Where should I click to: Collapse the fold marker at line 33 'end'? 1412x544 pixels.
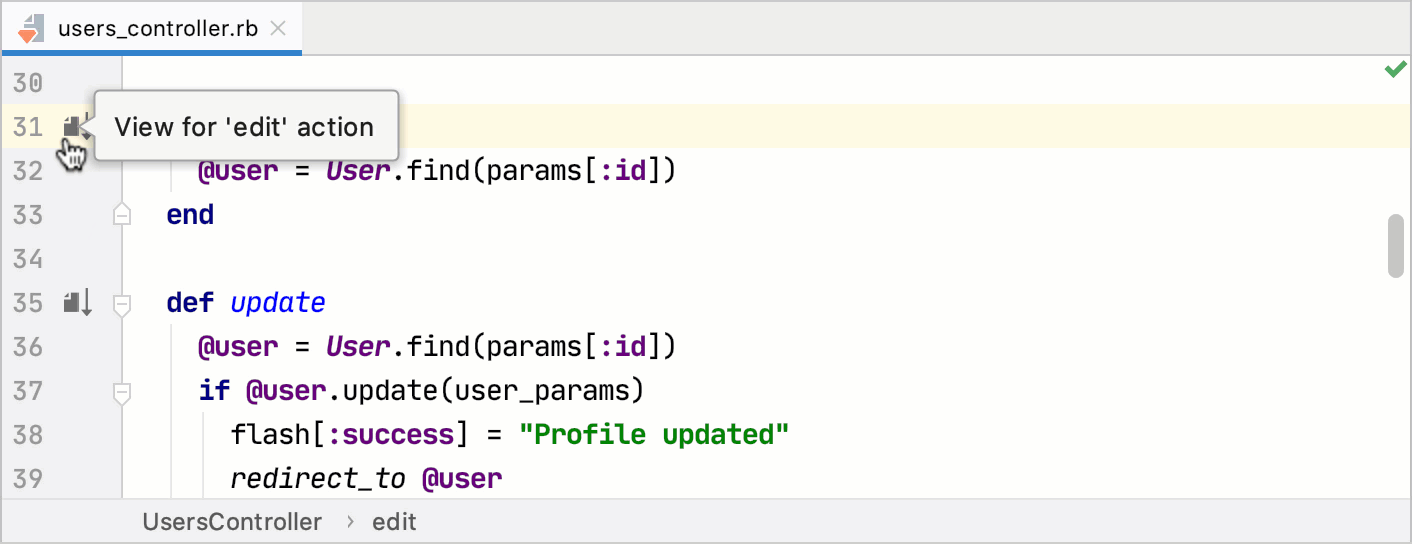[x=122, y=214]
